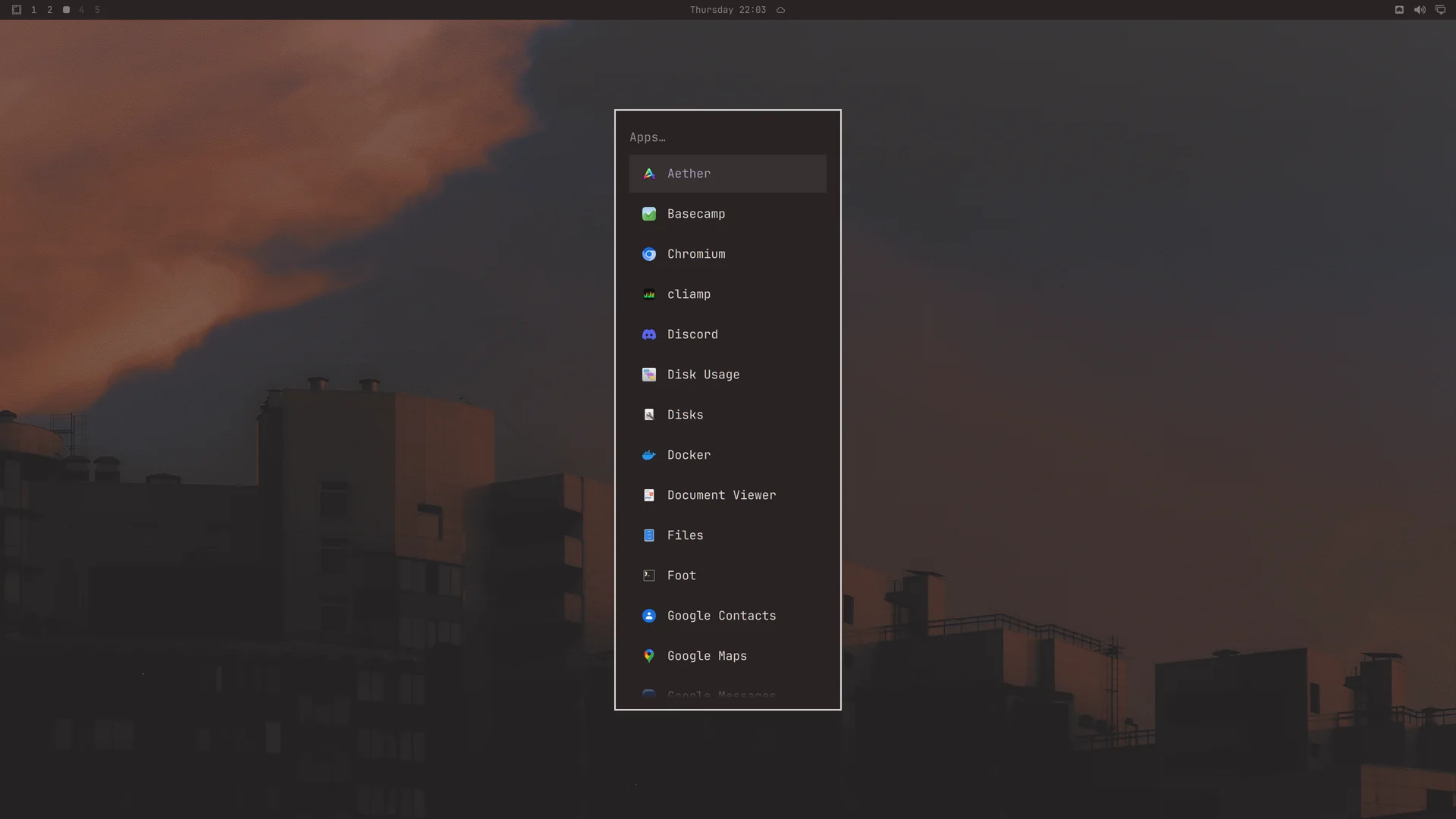The image size is (1456, 819).
Task: Click the Google Maps pin icon
Action: tap(649, 656)
